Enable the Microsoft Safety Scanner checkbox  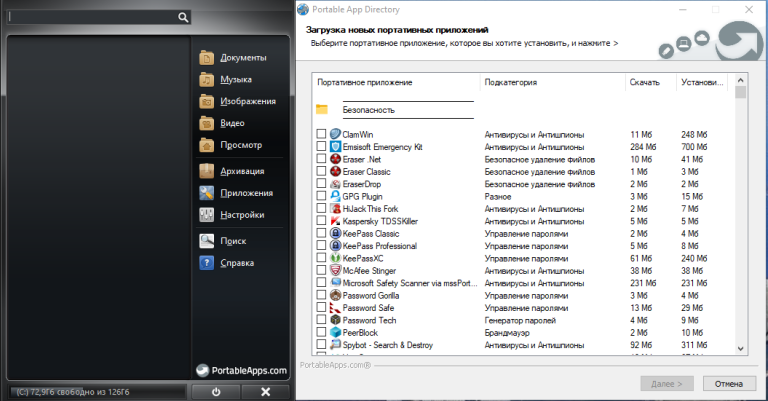pos(321,283)
